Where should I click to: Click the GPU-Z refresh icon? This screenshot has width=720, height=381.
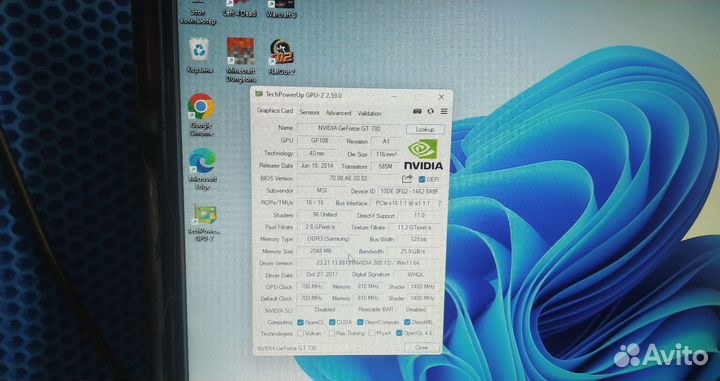point(431,112)
